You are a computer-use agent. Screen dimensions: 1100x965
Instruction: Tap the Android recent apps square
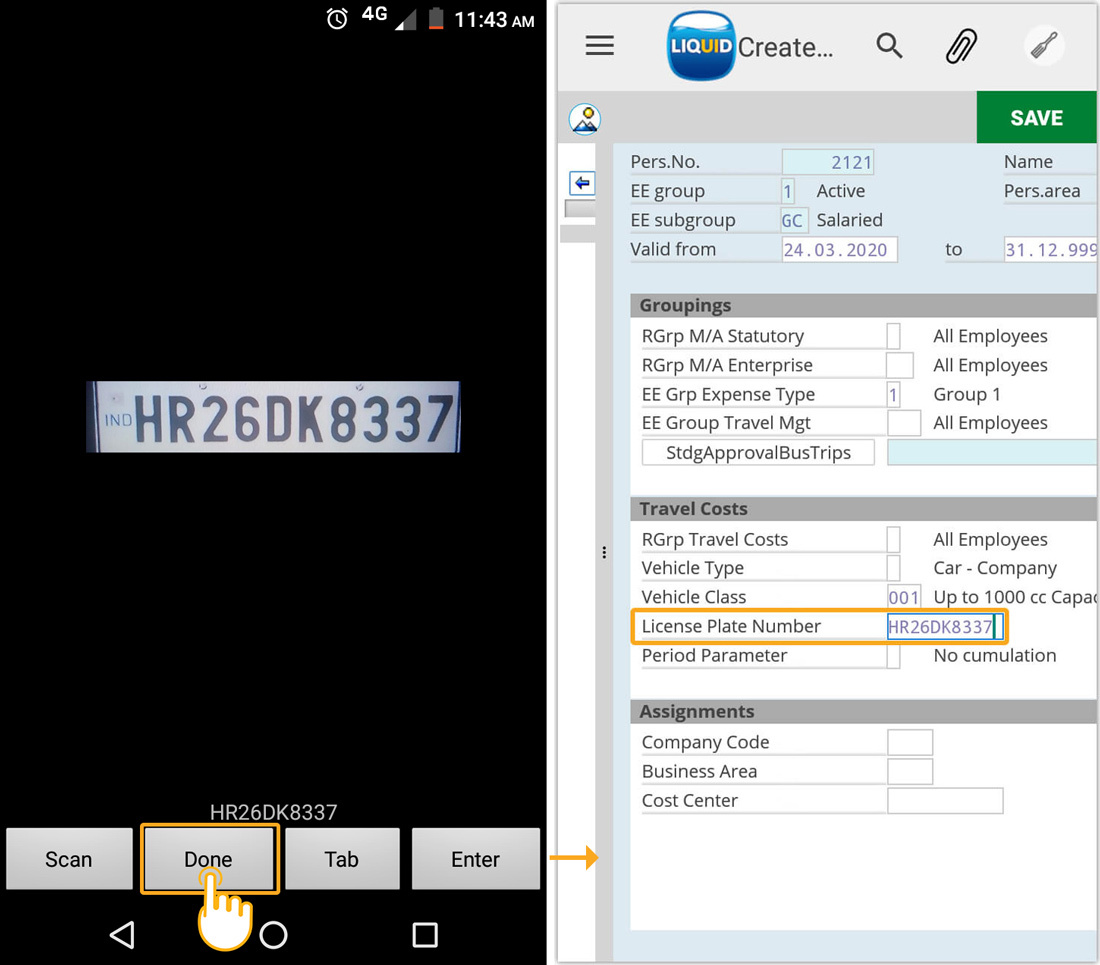click(x=425, y=934)
